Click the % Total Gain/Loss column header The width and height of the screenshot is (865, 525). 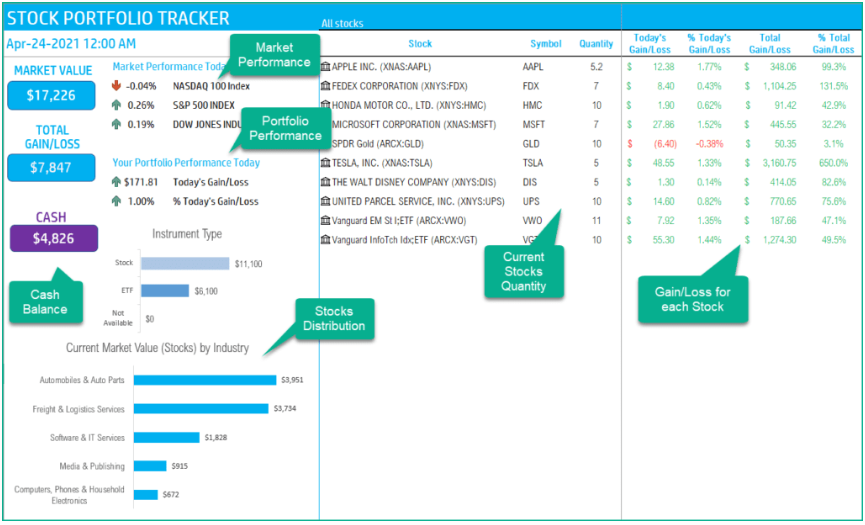click(834, 44)
